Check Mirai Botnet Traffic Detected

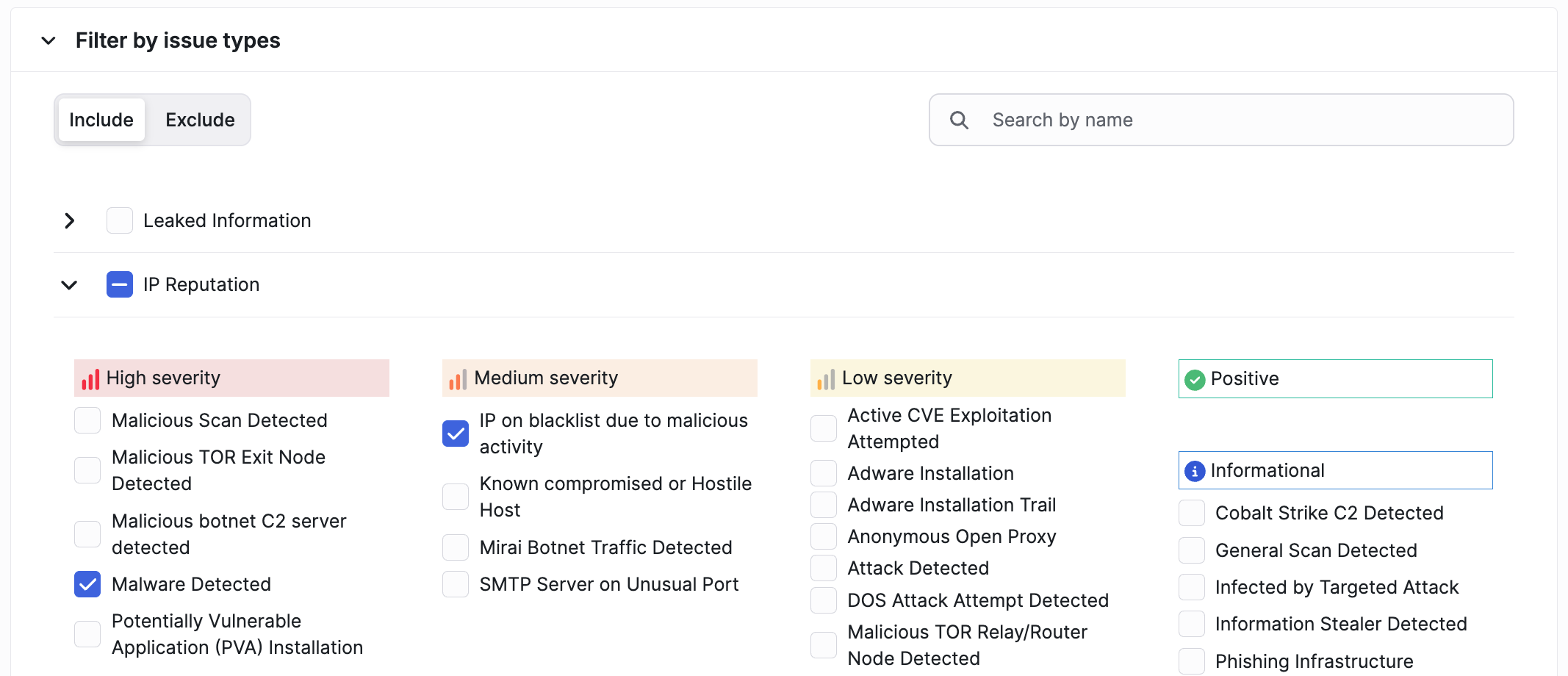[x=456, y=547]
